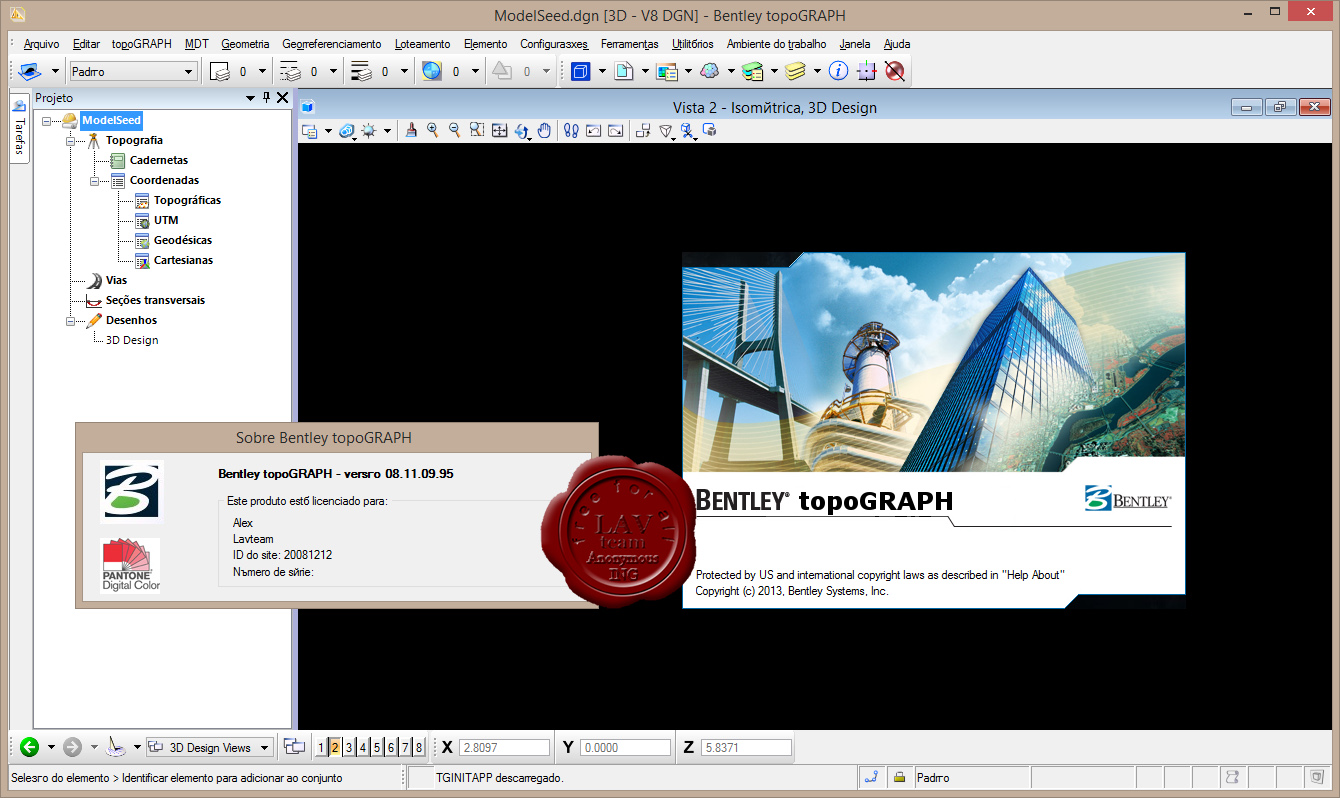Click the AccuDraw crosshair toolbar icon
The image size is (1340, 798).
click(x=866, y=71)
